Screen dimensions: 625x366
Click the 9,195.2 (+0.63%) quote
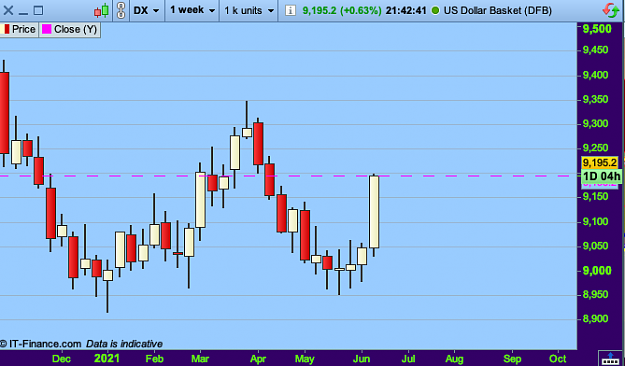point(342,10)
